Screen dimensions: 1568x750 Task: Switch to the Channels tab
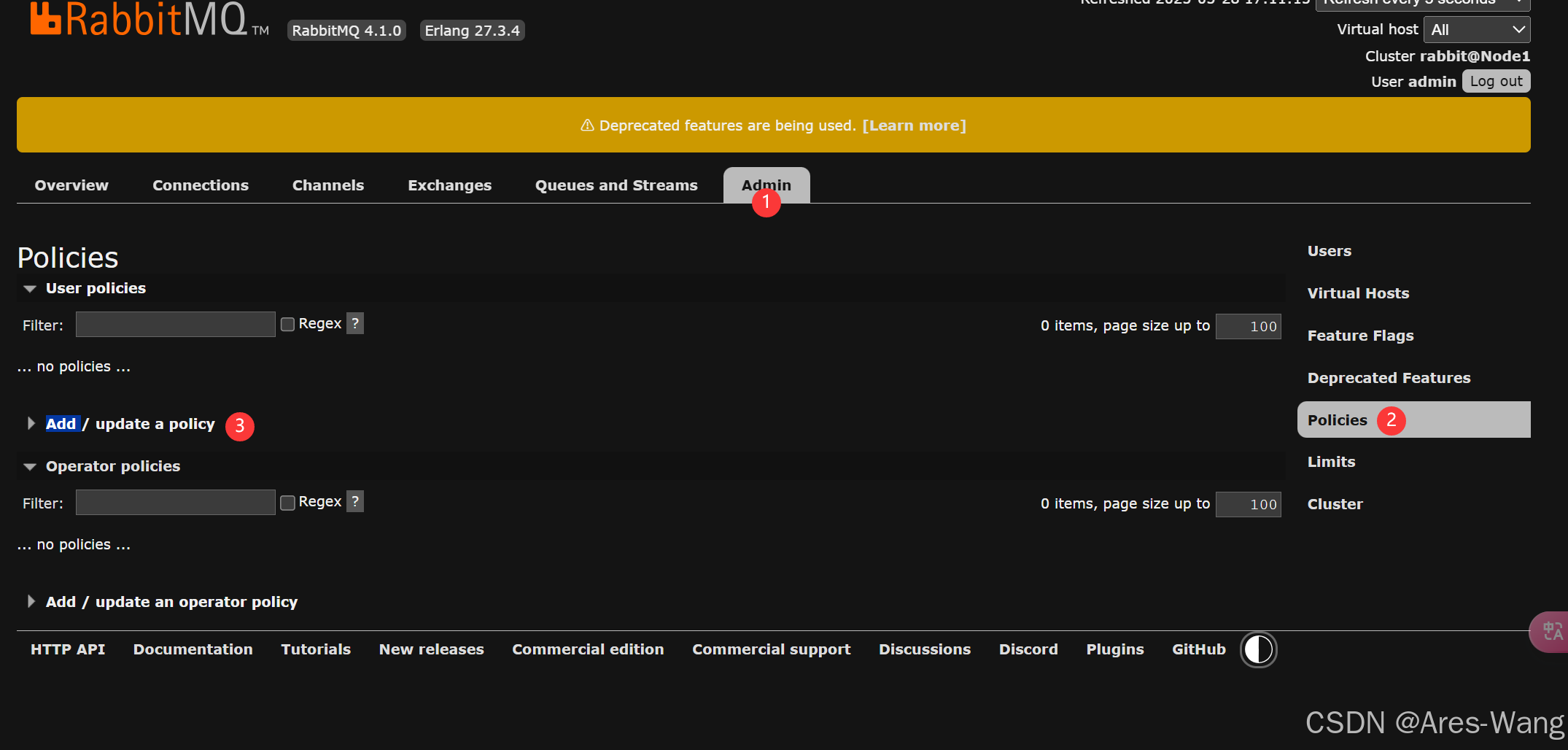coord(328,185)
